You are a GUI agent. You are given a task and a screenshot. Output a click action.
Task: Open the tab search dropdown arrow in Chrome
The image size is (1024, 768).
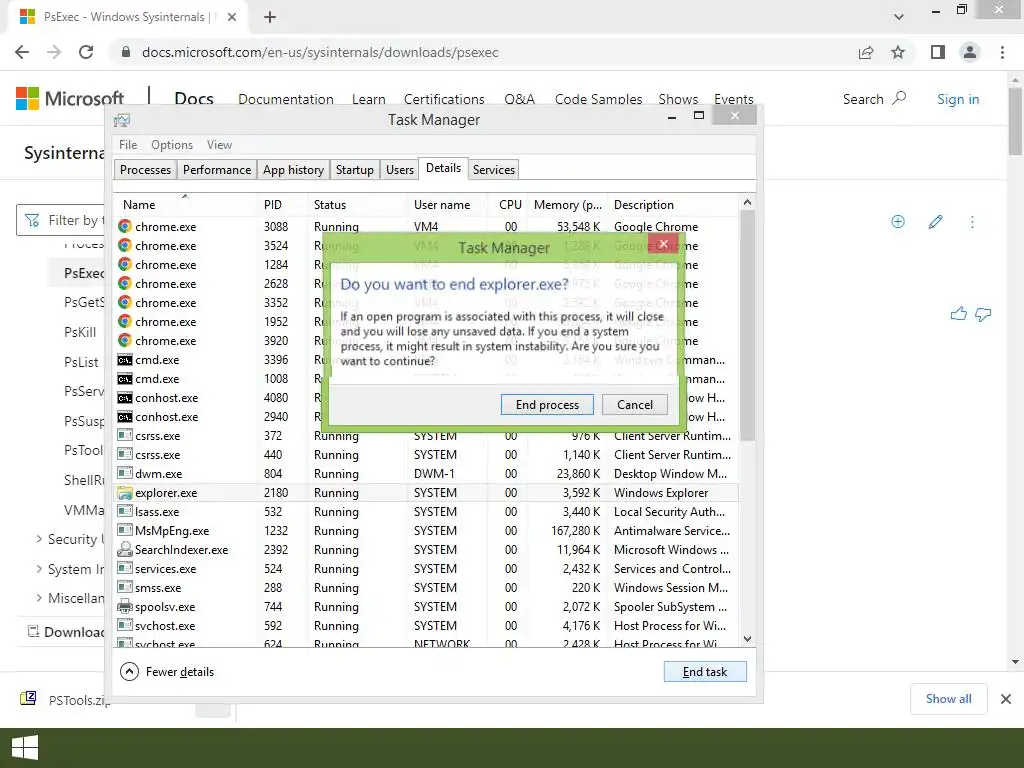(x=899, y=17)
